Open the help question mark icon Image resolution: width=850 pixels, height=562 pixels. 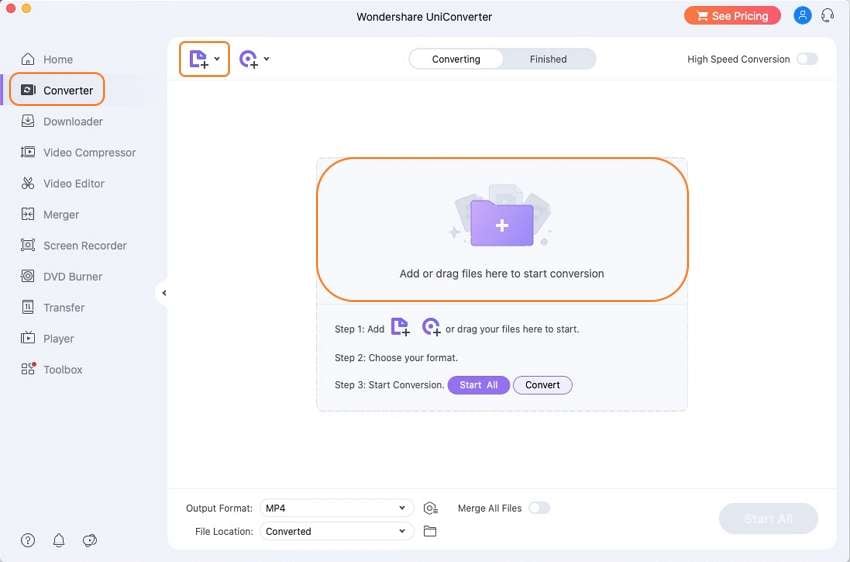point(28,540)
